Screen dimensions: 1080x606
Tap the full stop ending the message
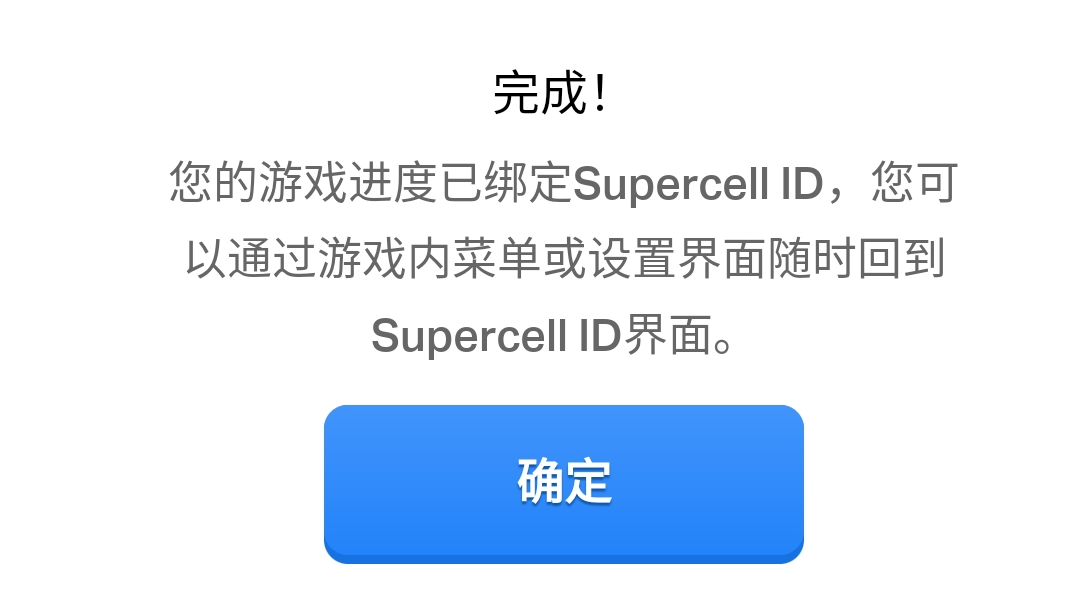pos(723,346)
